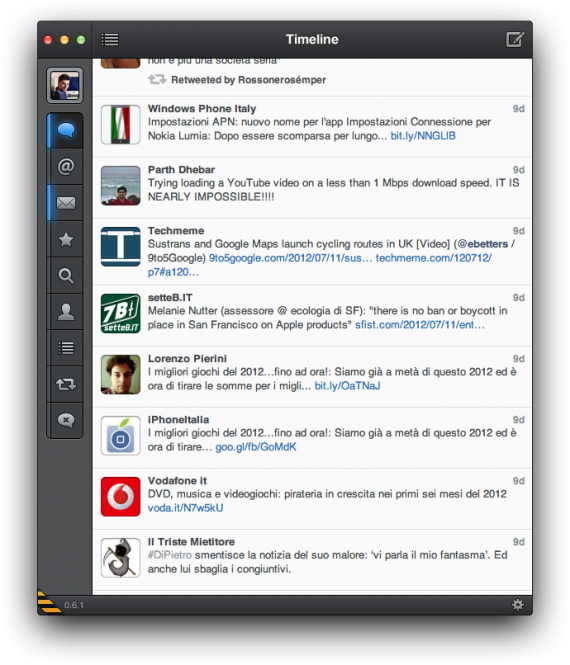
Task: Click iPhoneItalia's avatar
Action: pyautogui.click(x=120, y=436)
